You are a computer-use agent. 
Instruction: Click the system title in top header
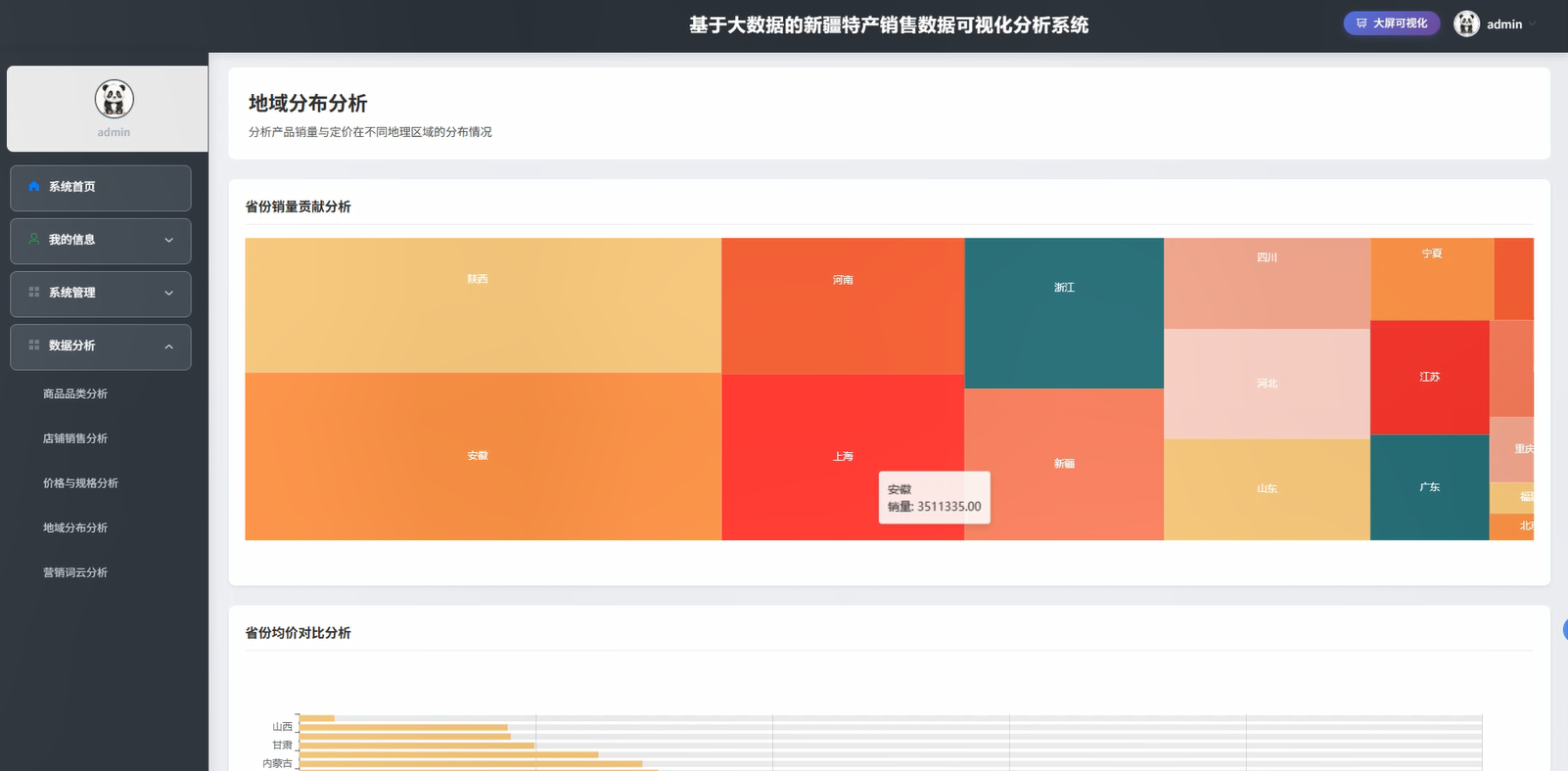(889, 25)
